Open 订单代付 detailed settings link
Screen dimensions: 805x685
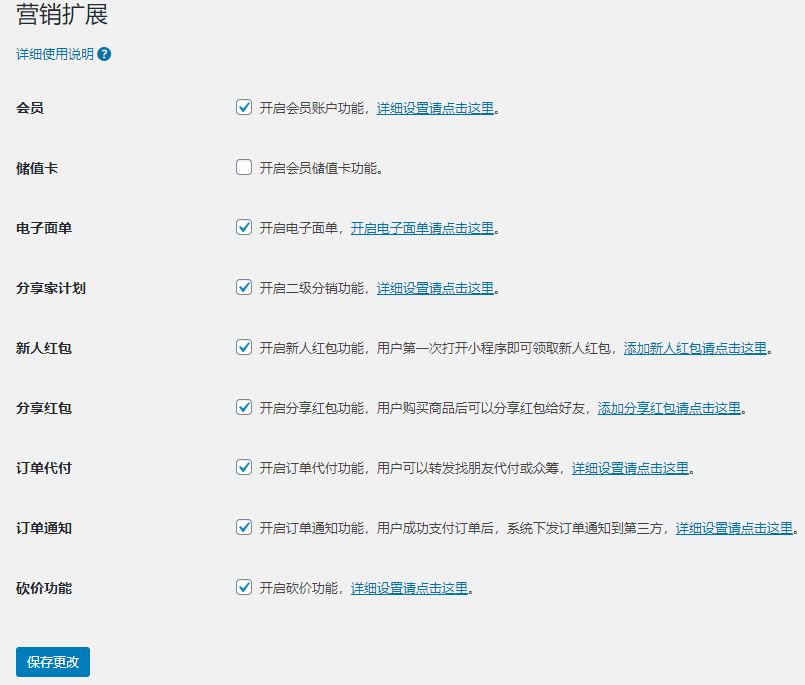pos(630,468)
